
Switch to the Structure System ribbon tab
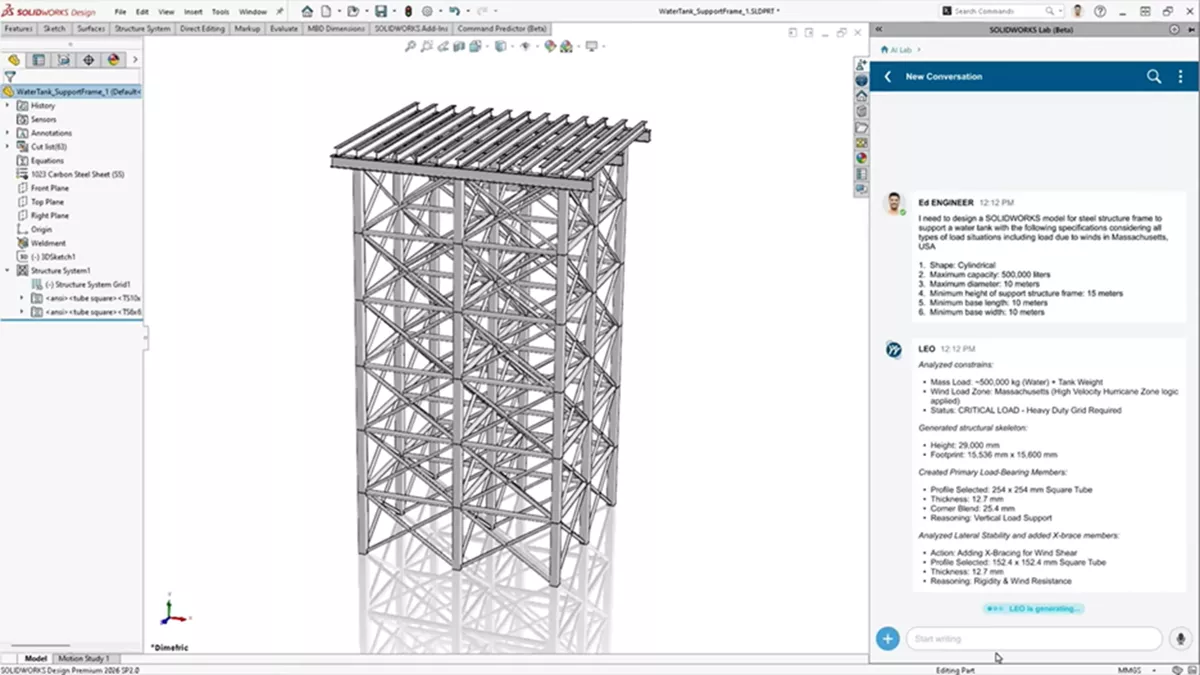[140, 29]
